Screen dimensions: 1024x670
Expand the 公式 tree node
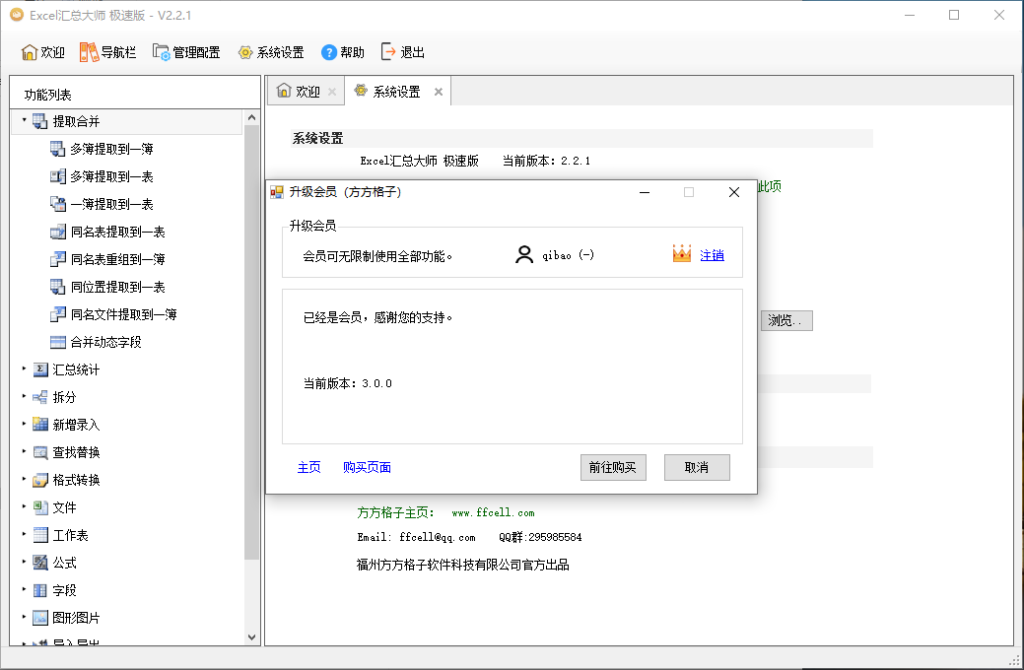pos(24,562)
